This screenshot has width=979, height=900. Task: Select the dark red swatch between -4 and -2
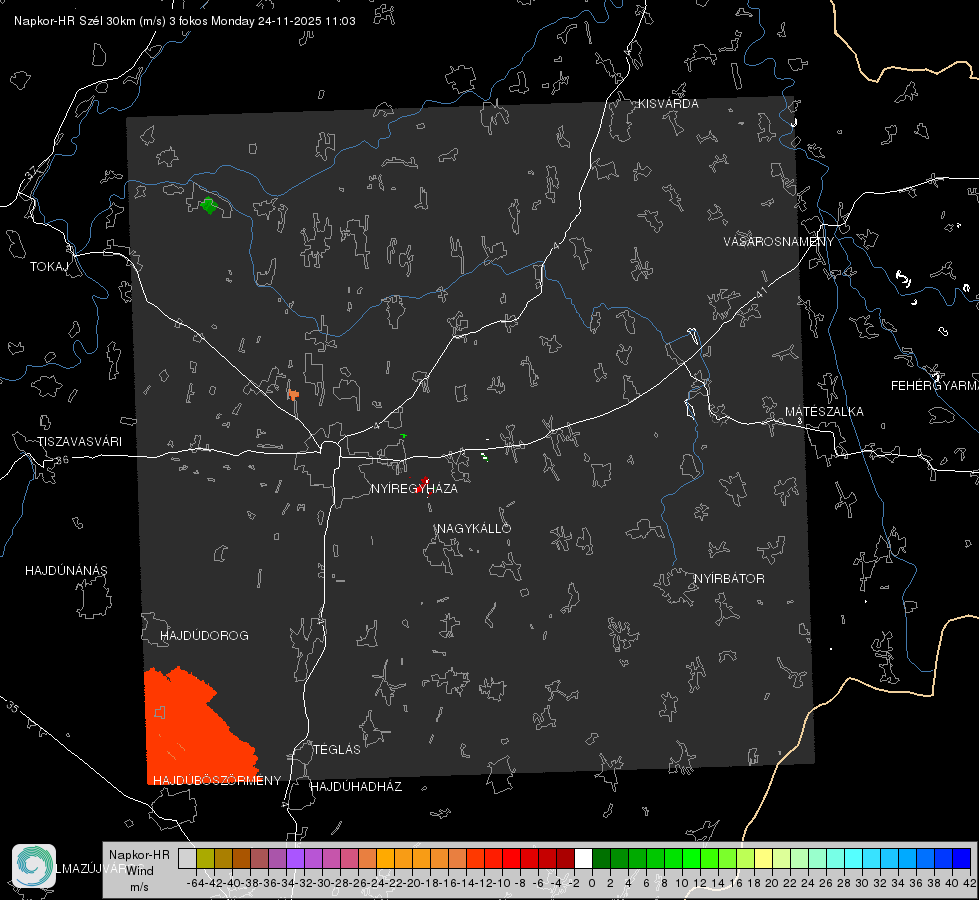[x=565, y=858]
